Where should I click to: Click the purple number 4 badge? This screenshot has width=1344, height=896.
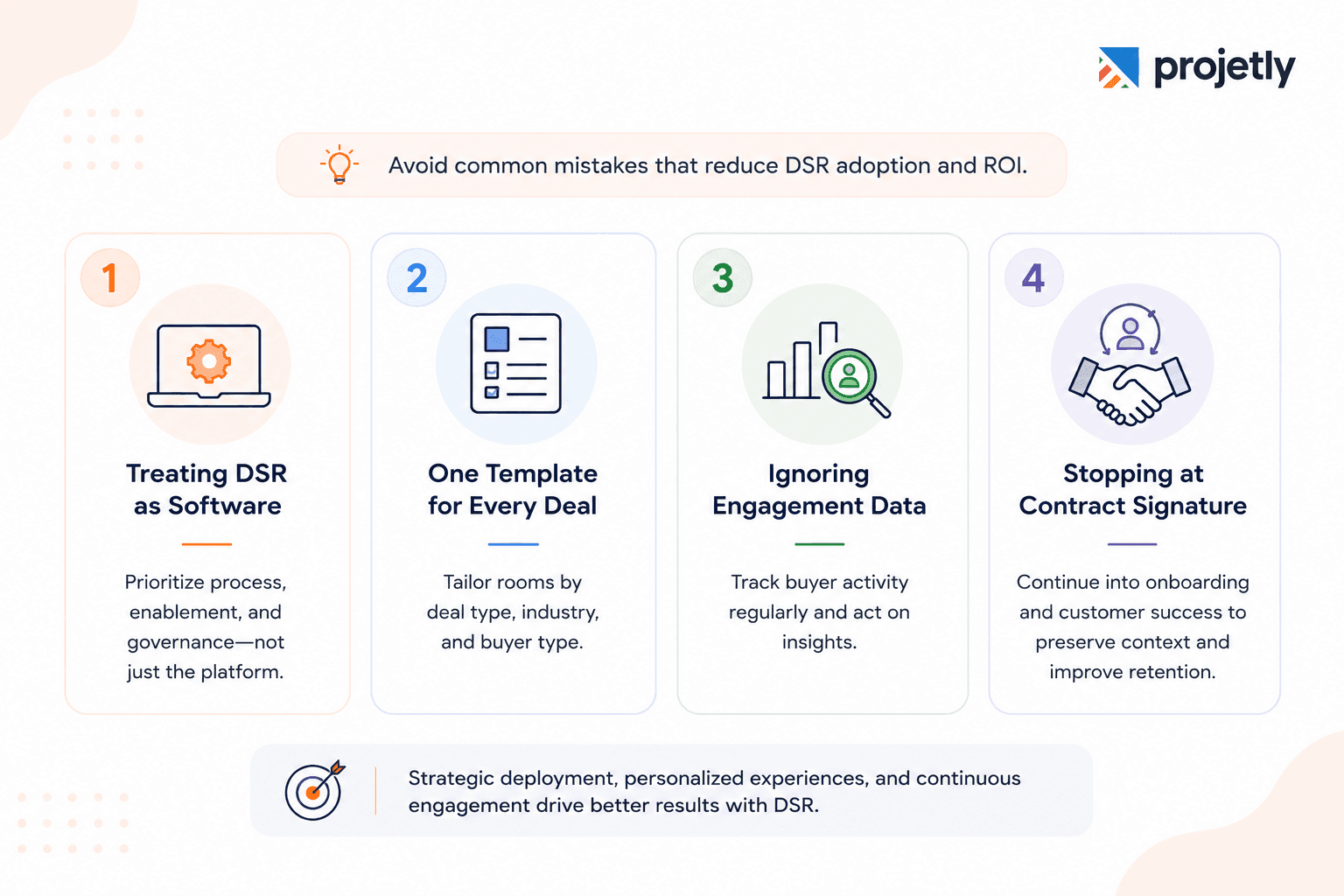[x=1034, y=278]
